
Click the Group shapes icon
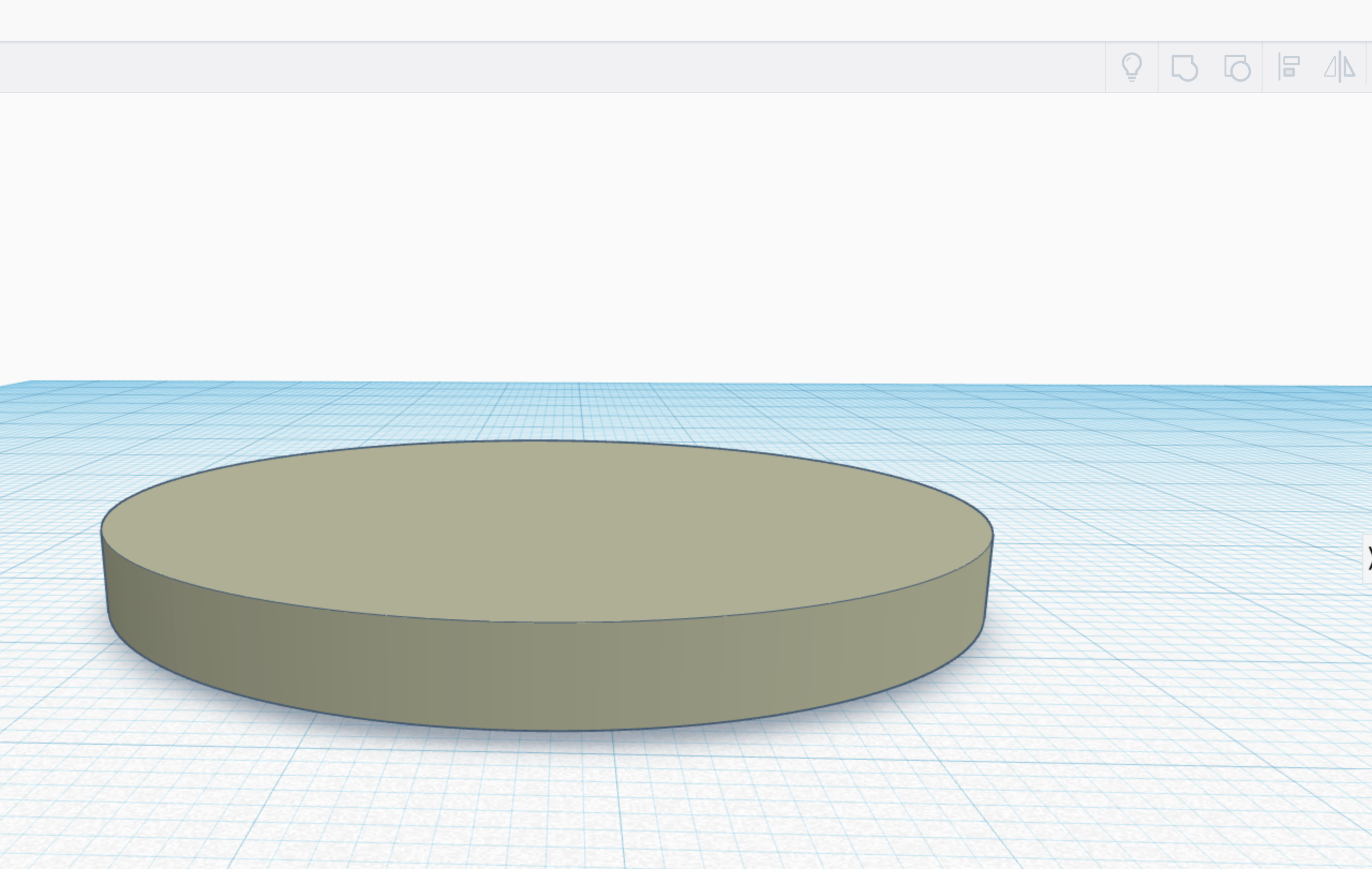[1184, 68]
